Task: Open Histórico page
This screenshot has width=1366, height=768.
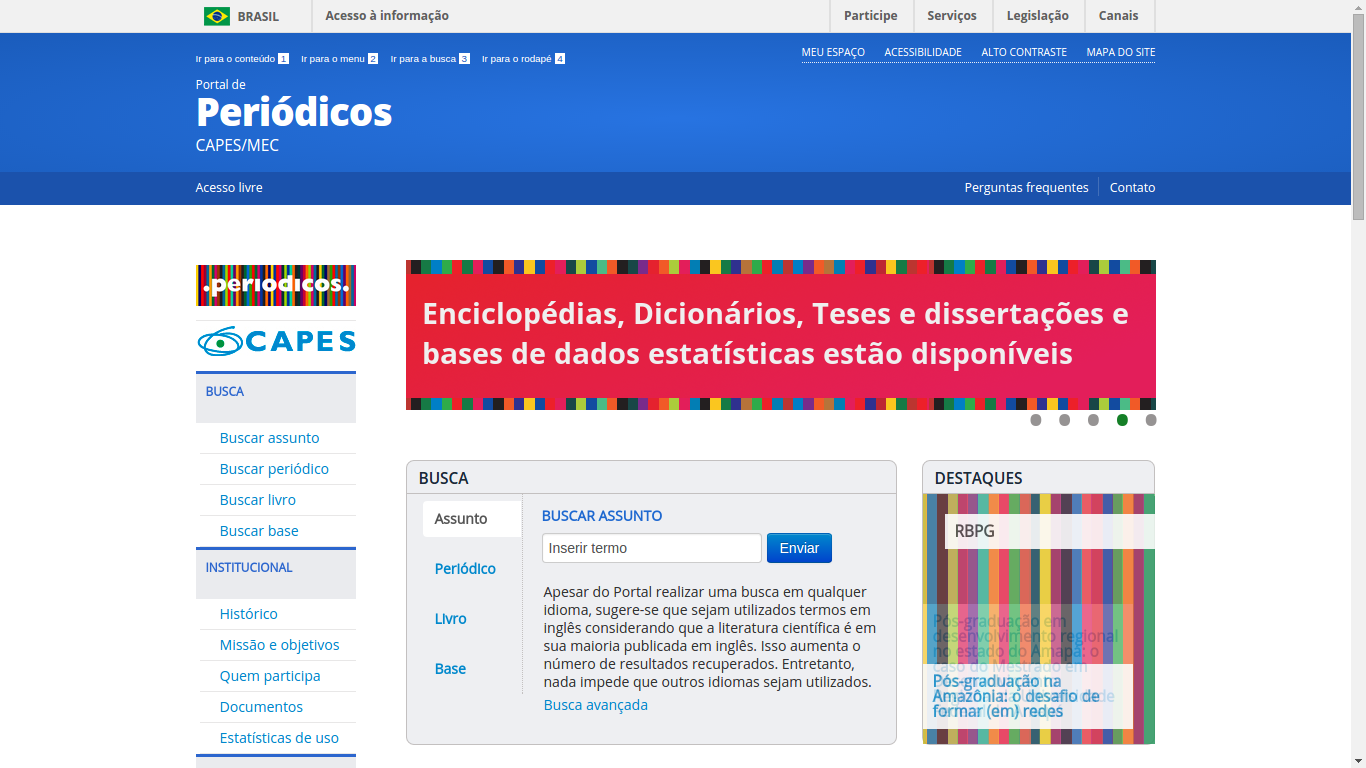Action: click(x=249, y=614)
